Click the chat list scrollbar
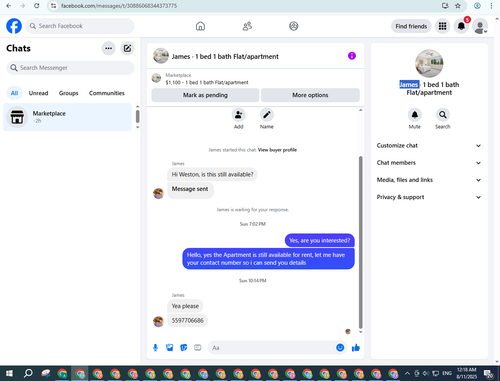The image size is (500, 381). click(x=137, y=116)
